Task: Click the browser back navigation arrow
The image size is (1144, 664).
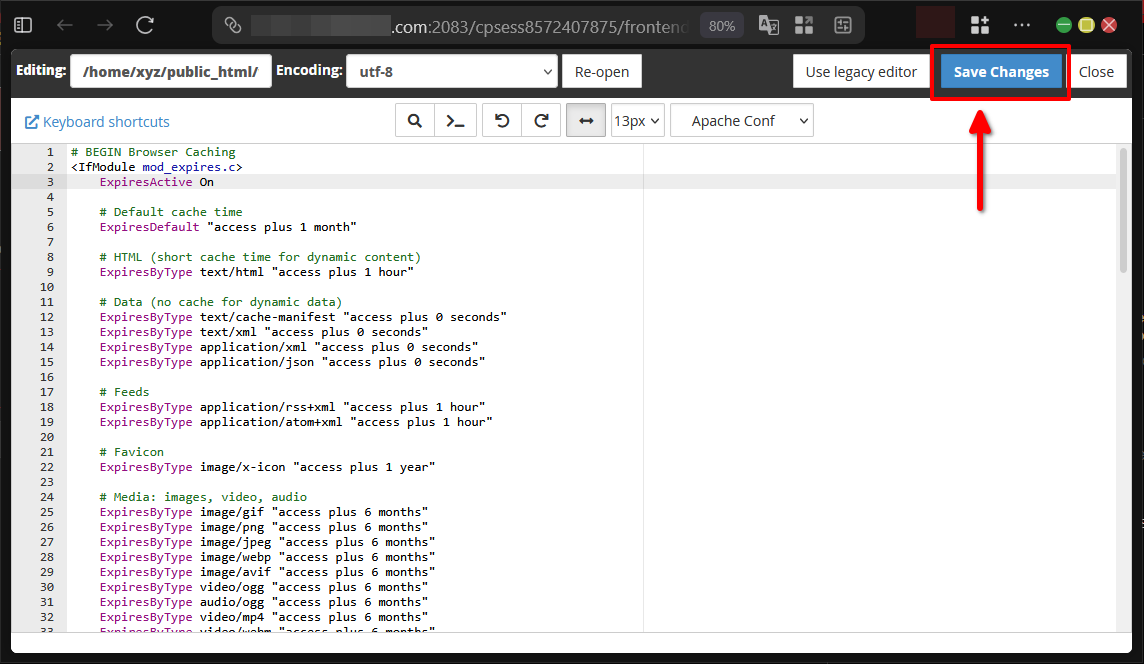Action: 64,24
